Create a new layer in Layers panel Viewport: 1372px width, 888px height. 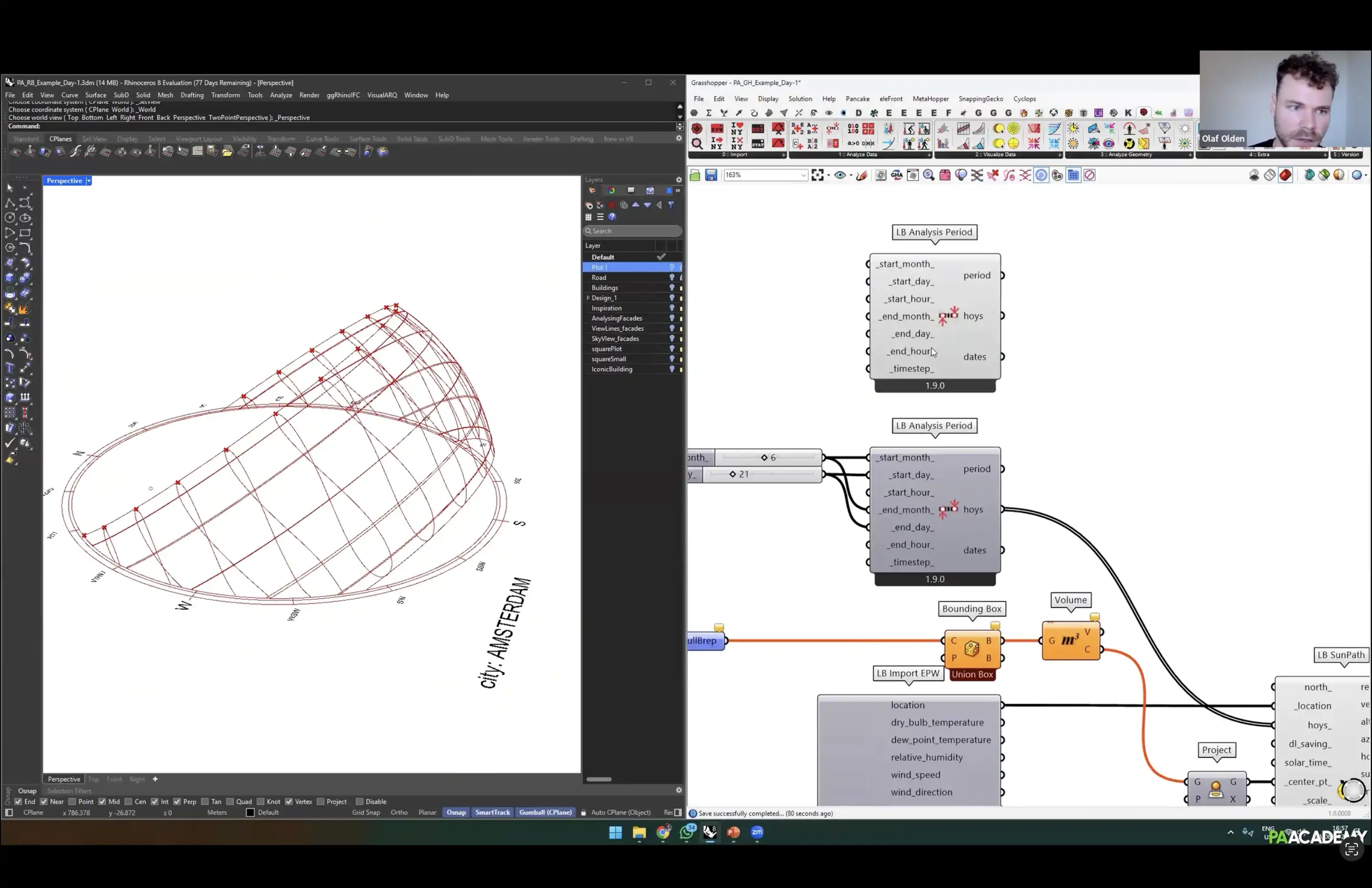588,205
